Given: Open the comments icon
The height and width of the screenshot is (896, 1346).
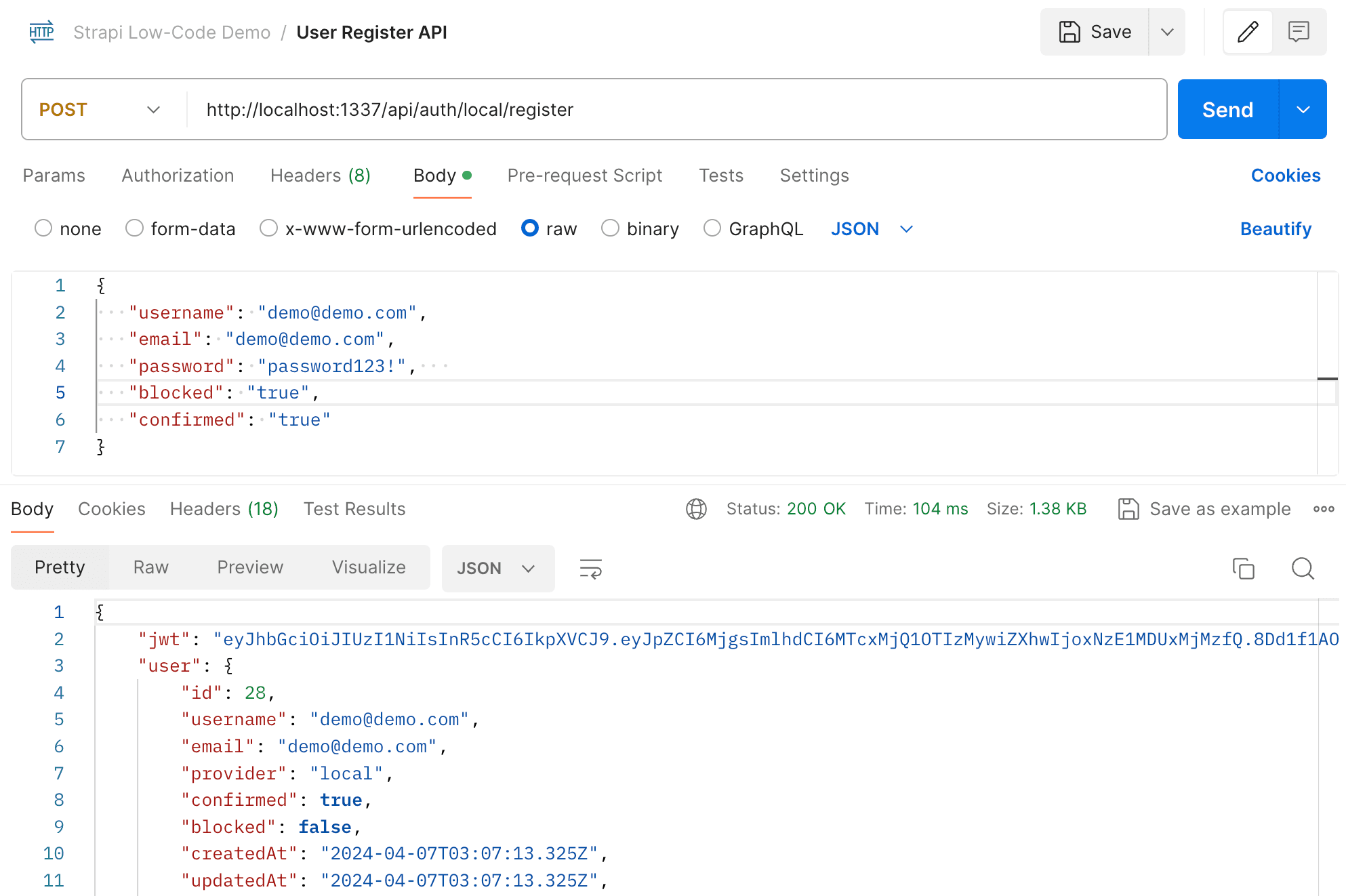Looking at the screenshot, I should tap(1299, 32).
